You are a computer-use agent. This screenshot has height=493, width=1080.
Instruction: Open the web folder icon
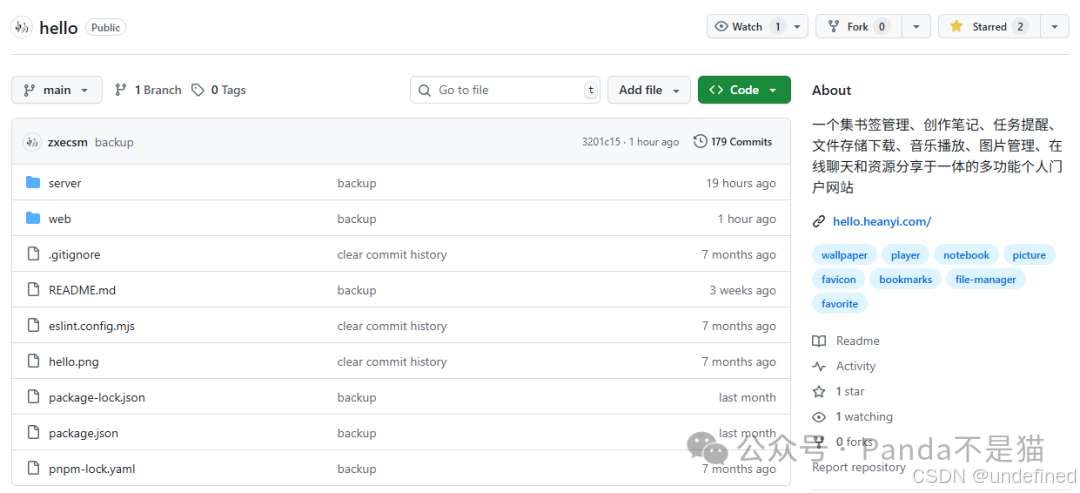pos(33,218)
